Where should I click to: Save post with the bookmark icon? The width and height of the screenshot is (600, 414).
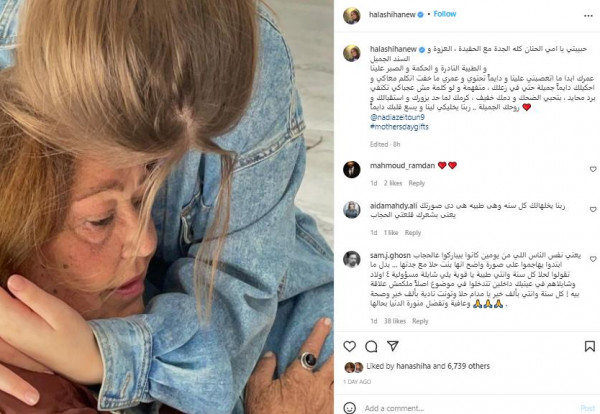pos(590,346)
